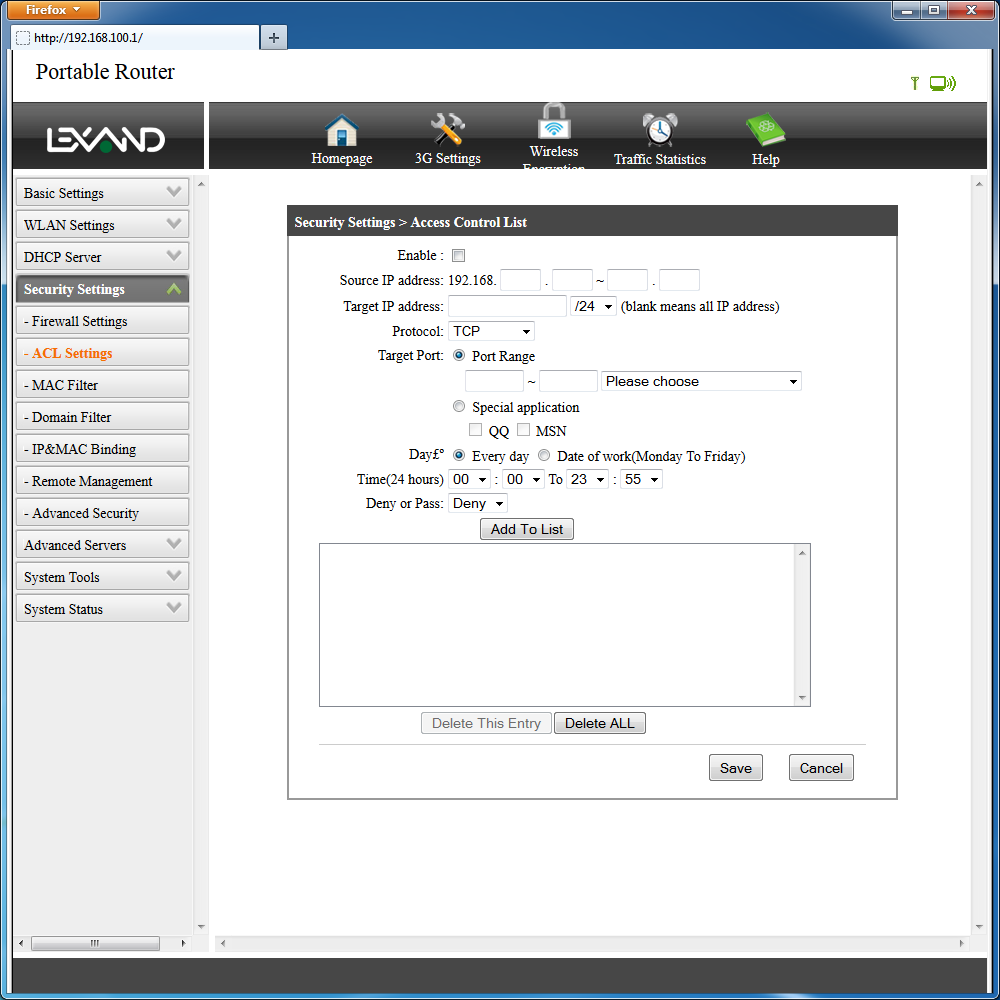Click the green wireless monitor icon
This screenshot has height=1000, width=1000.
(942, 83)
